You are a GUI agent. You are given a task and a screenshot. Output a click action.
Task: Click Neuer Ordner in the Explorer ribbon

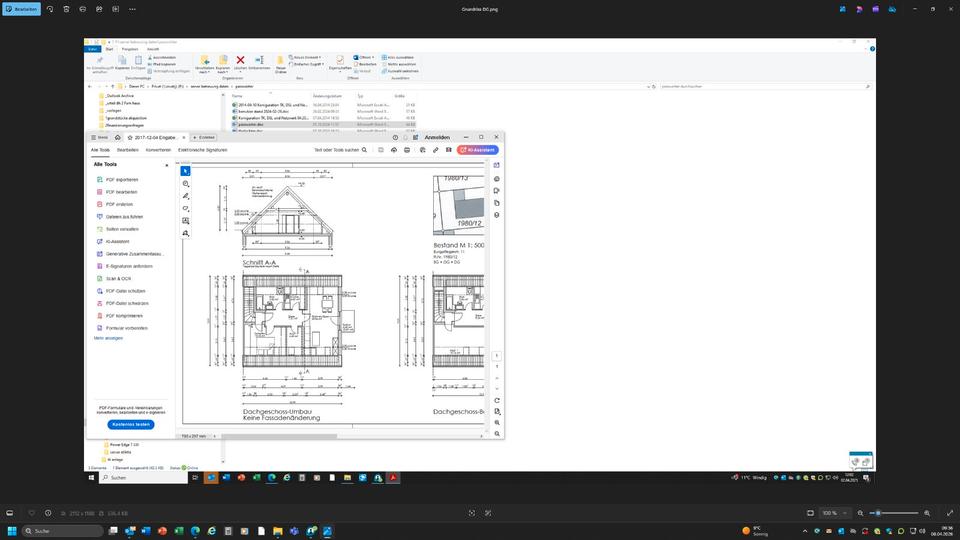pyautogui.click(x=280, y=64)
